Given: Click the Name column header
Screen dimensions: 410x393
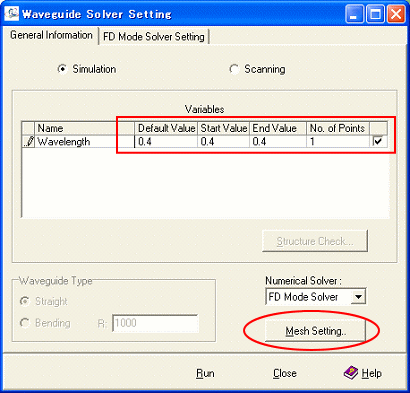Looking at the screenshot, I should point(84,128).
